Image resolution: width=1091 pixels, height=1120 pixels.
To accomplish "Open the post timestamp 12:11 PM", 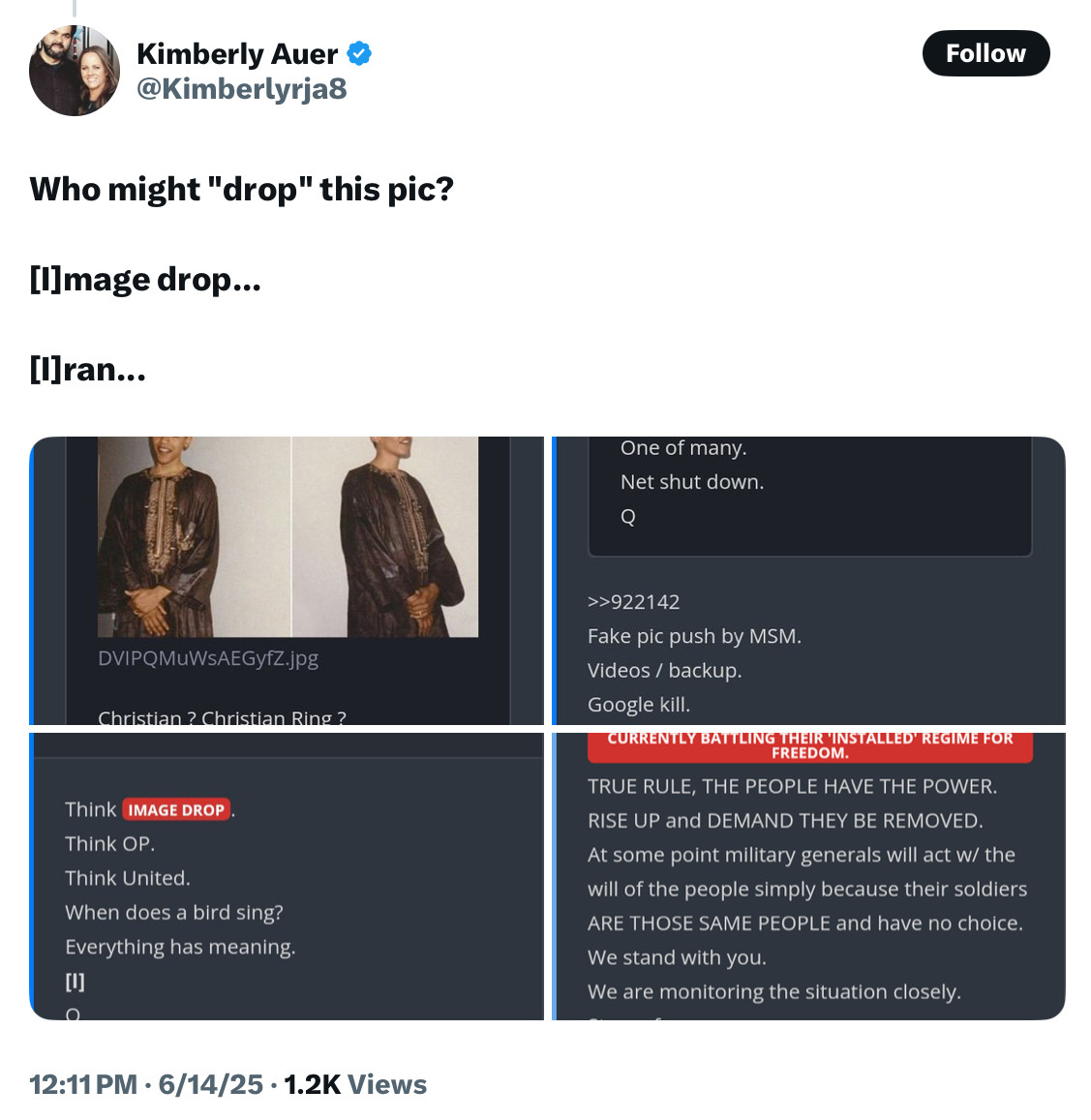I will click(83, 1084).
